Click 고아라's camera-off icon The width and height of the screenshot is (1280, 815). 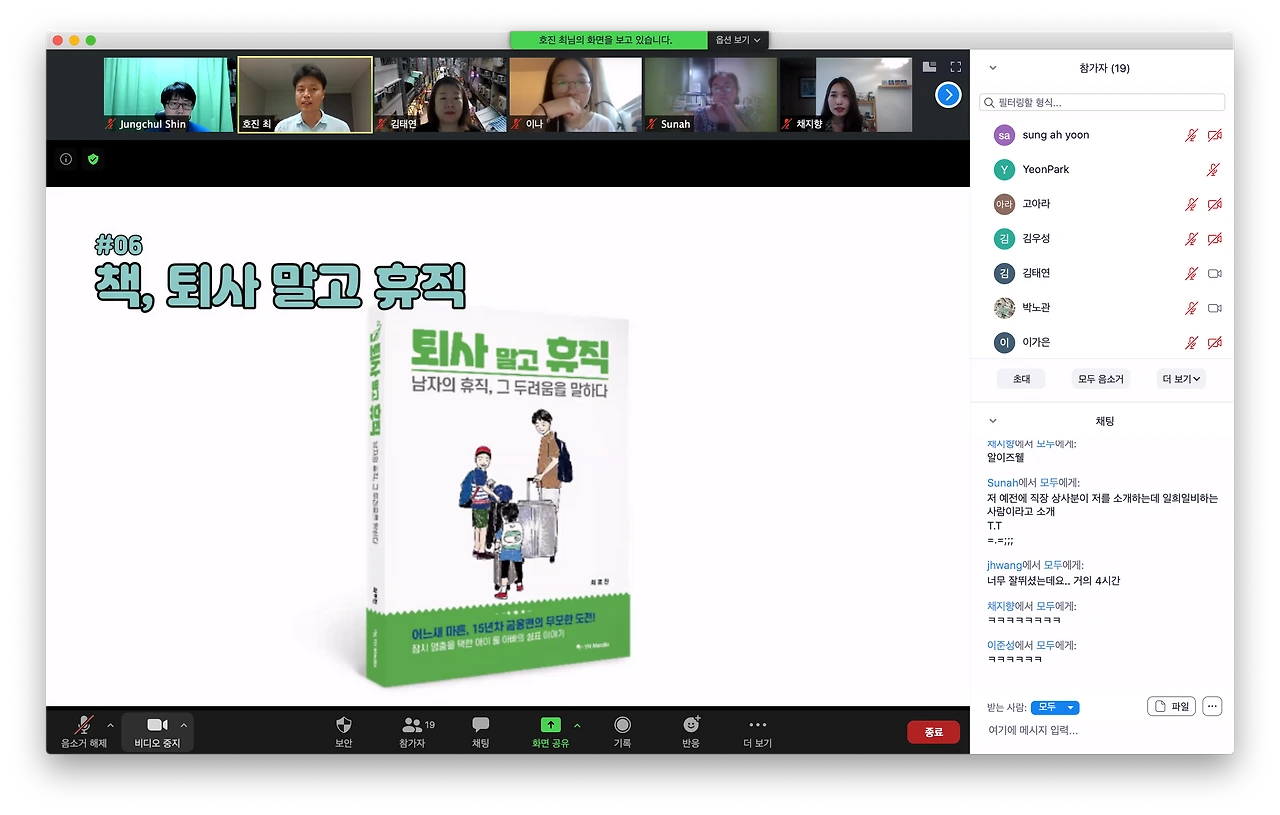(1215, 204)
